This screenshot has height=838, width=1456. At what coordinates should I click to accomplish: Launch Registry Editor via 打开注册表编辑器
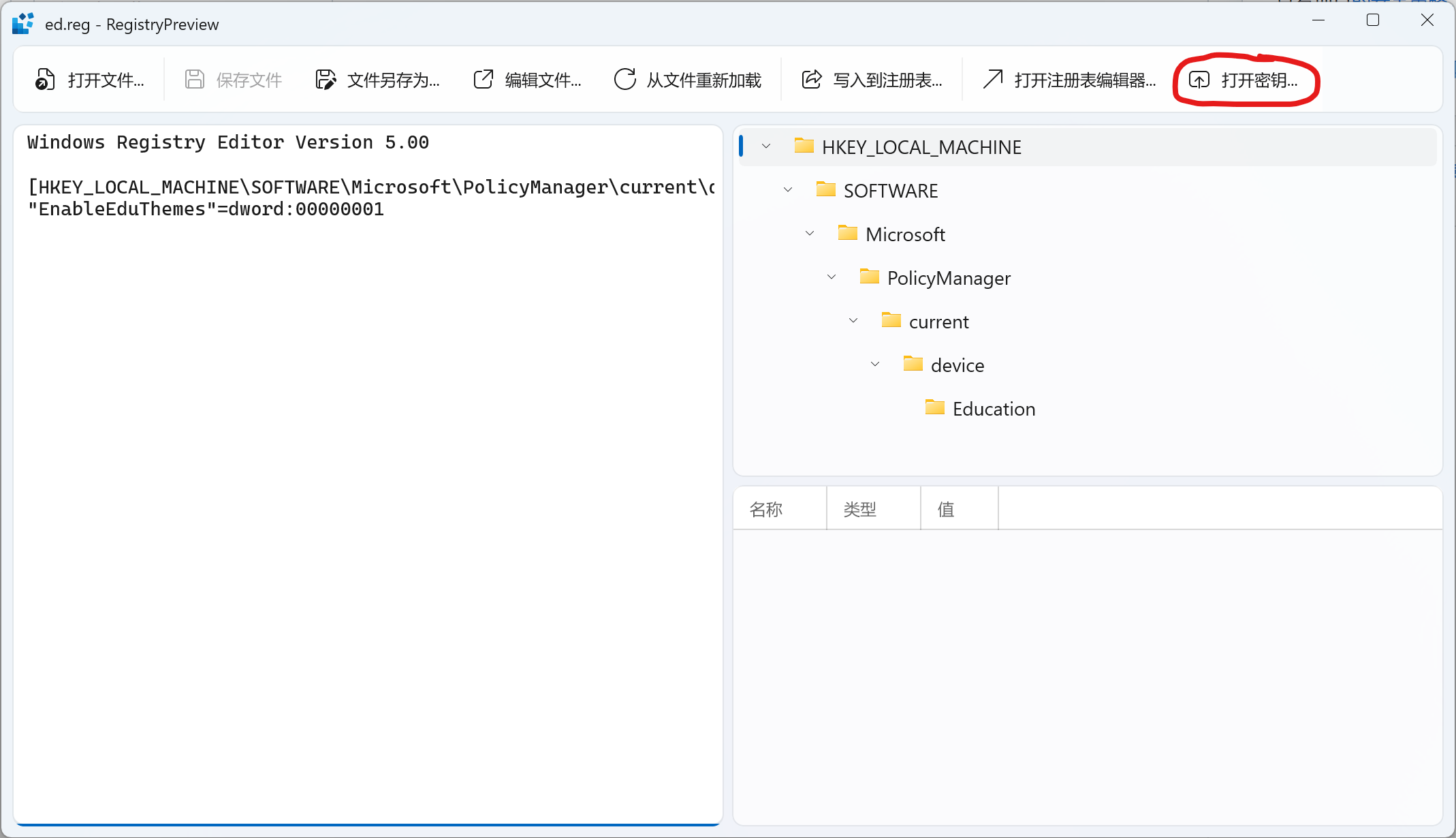tap(1069, 80)
